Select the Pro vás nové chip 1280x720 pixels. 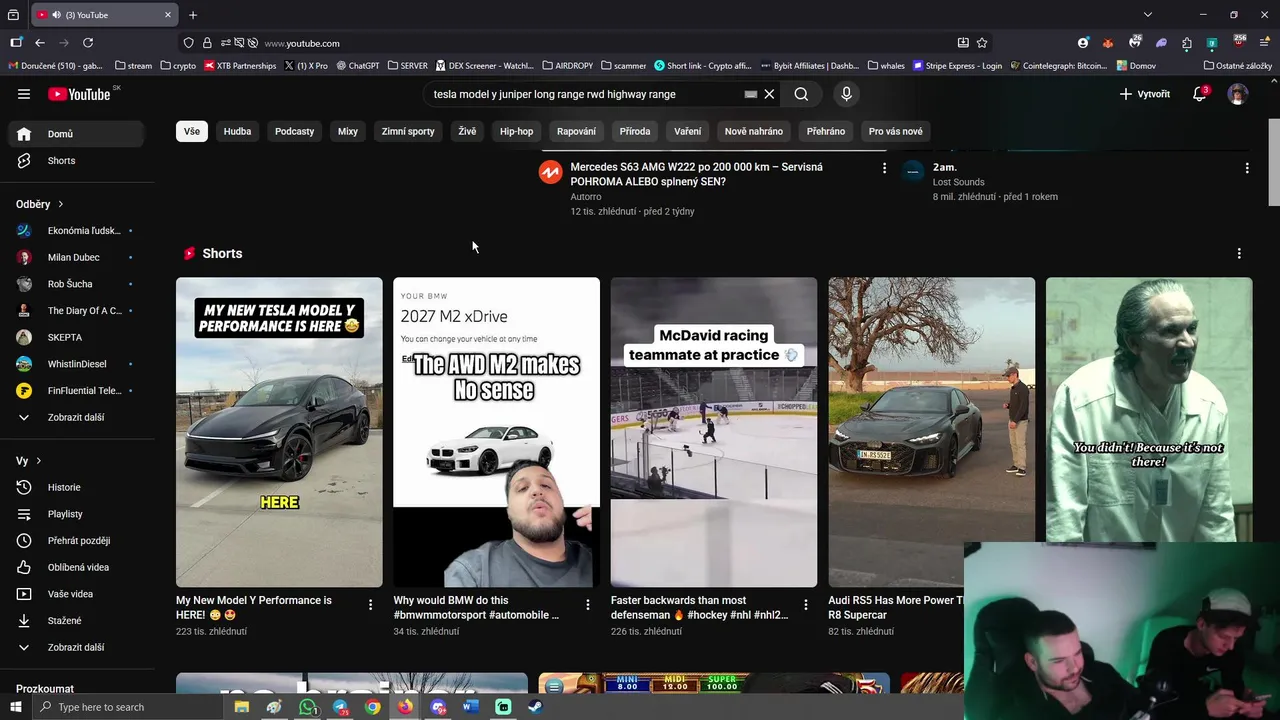(896, 131)
